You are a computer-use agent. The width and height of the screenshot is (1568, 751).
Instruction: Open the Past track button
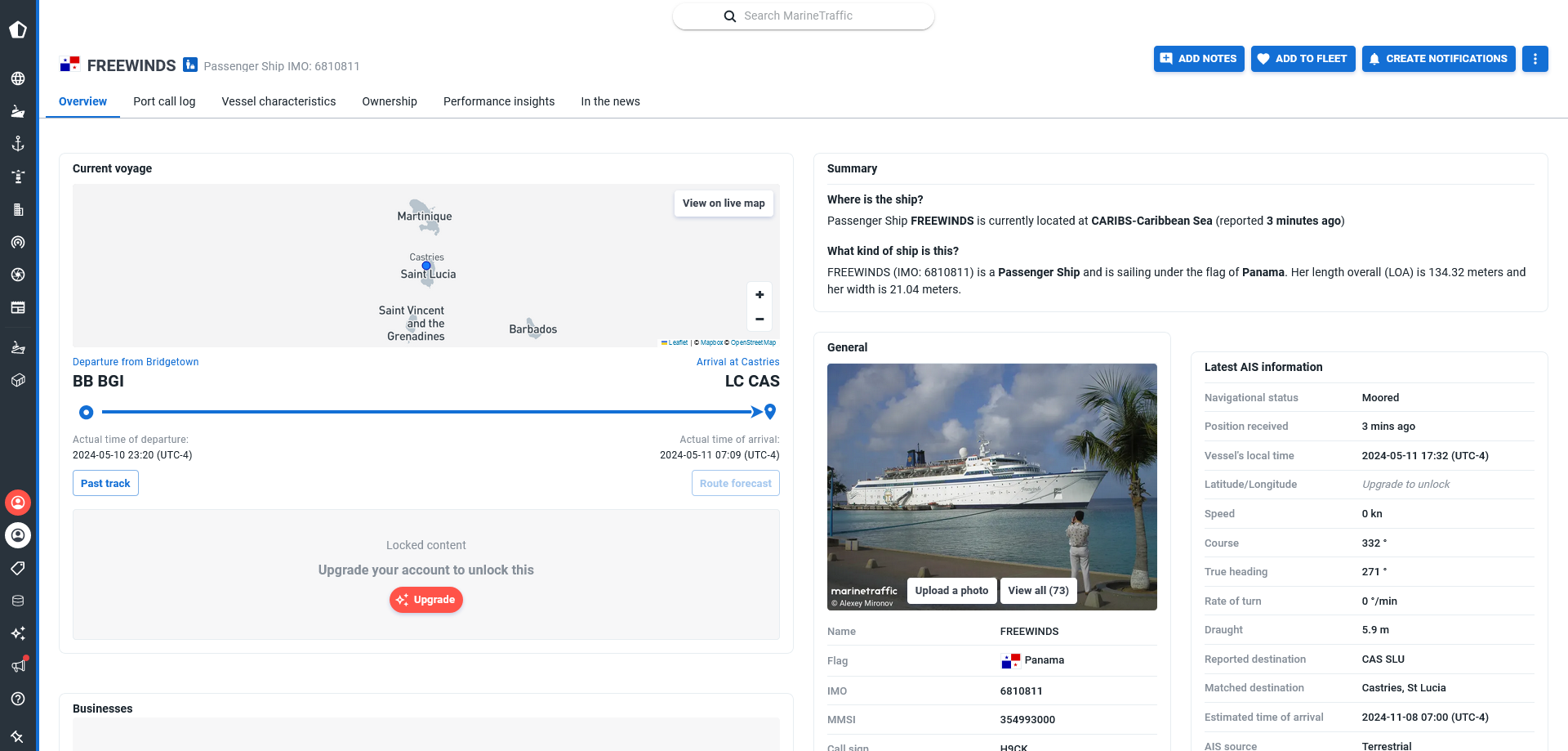(x=105, y=483)
